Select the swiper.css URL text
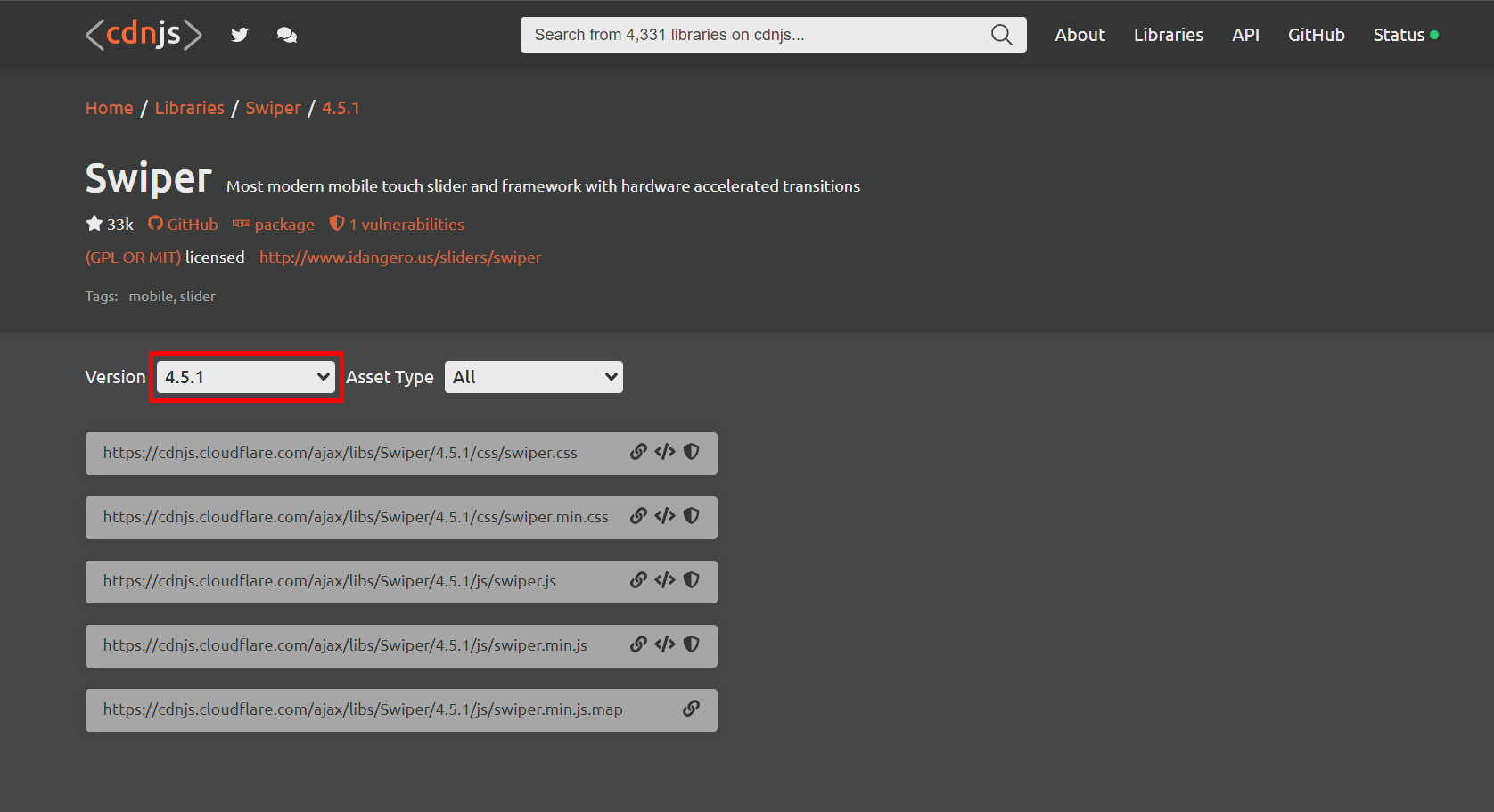The width and height of the screenshot is (1494, 812). click(x=341, y=453)
